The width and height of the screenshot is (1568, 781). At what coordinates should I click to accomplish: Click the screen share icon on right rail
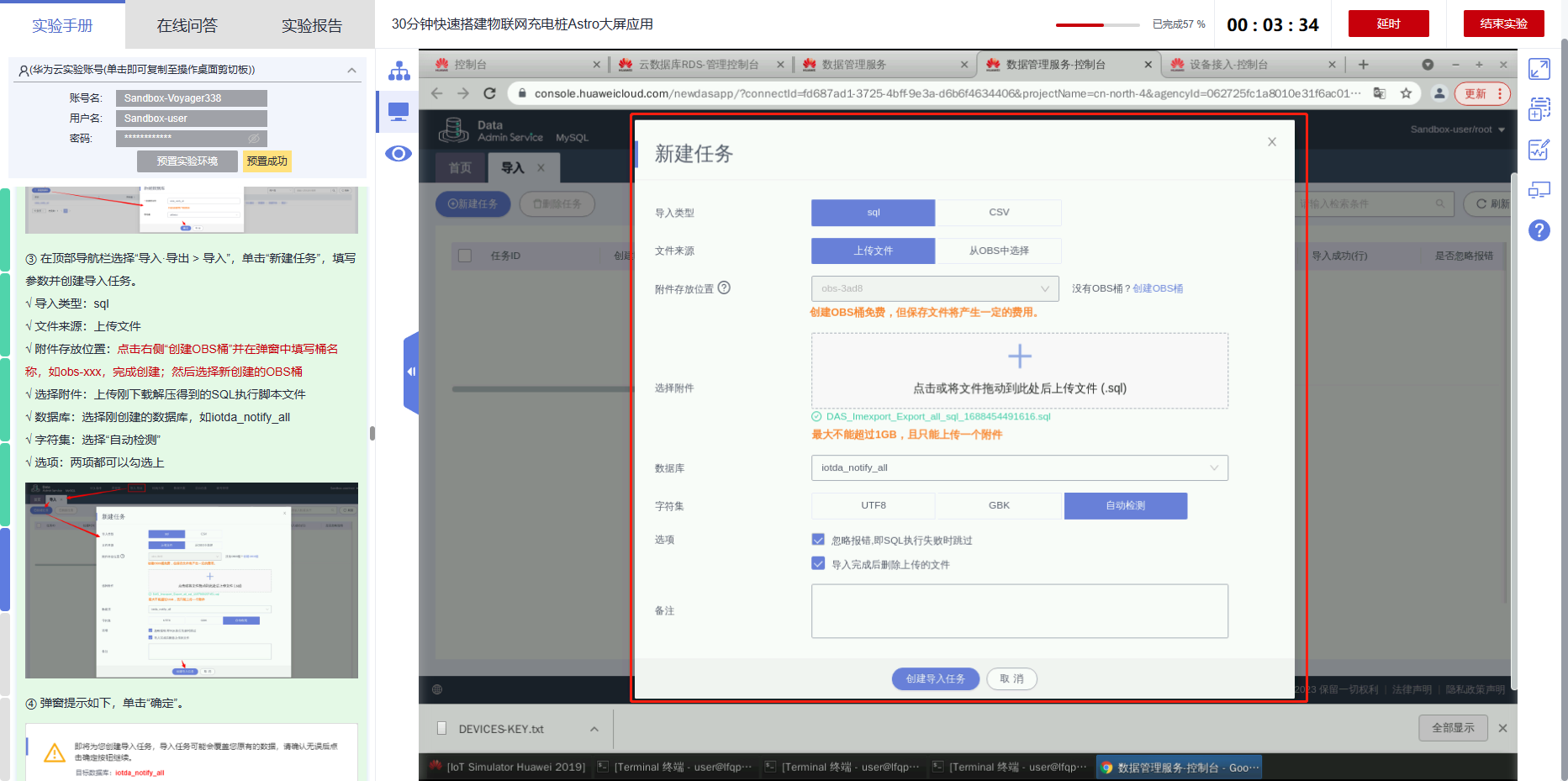coord(1539,190)
